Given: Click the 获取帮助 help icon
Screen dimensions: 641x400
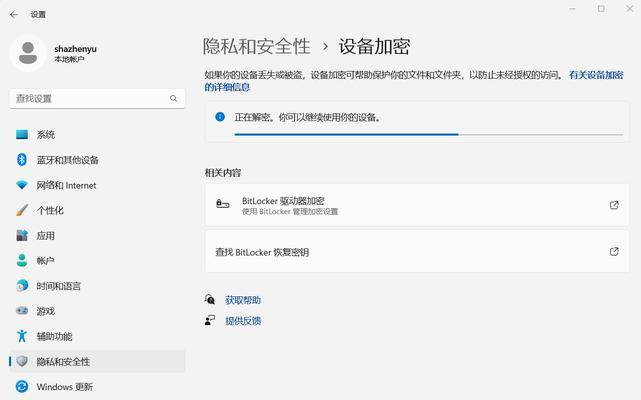Looking at the screenshot, I should pyautogui.click(x=210, y=299).
